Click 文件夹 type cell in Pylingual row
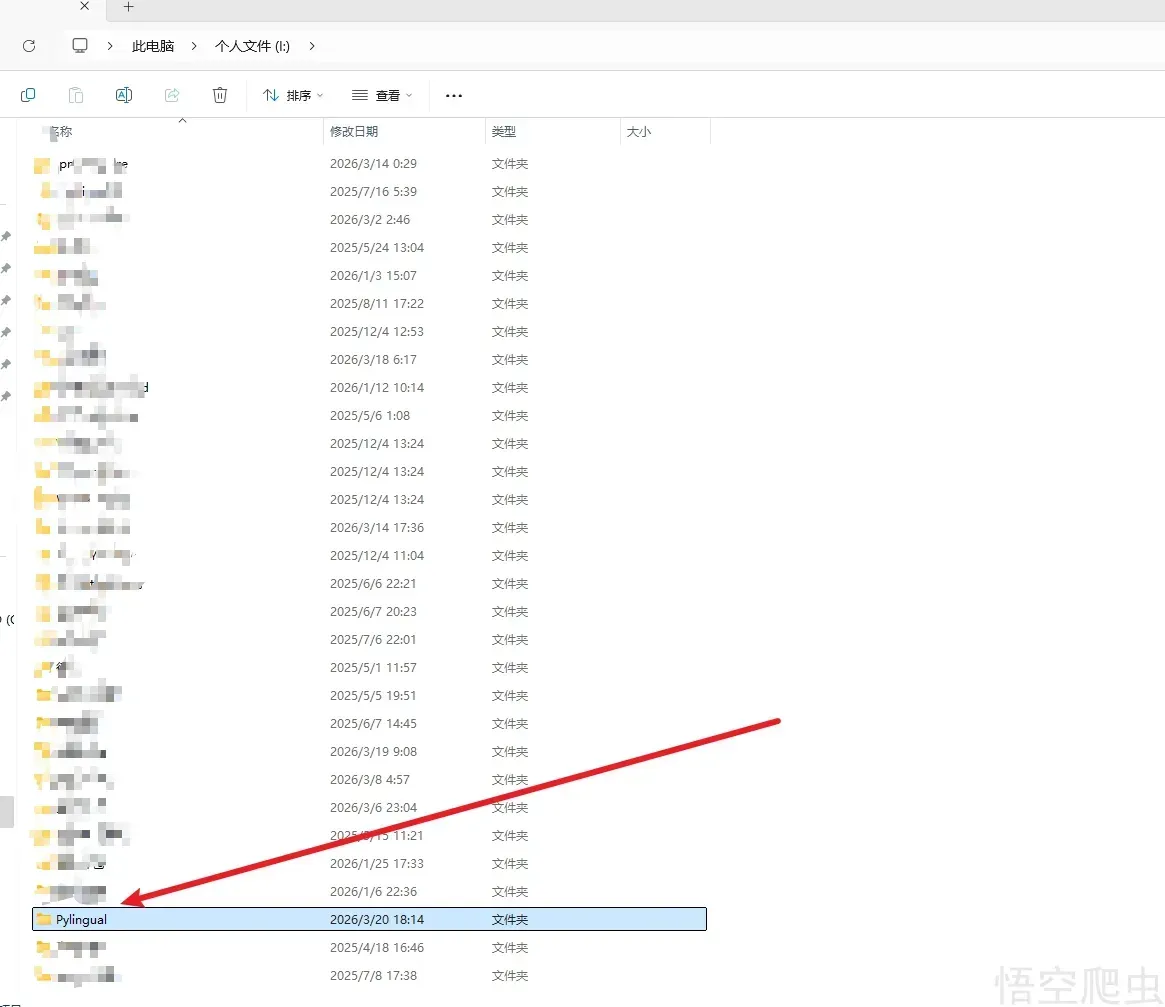 click(x=510, y=919)
